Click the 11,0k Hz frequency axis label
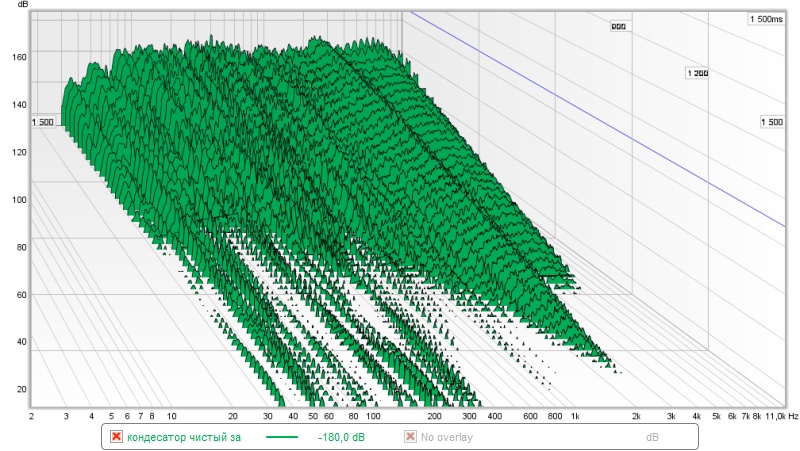 [780, 414]
